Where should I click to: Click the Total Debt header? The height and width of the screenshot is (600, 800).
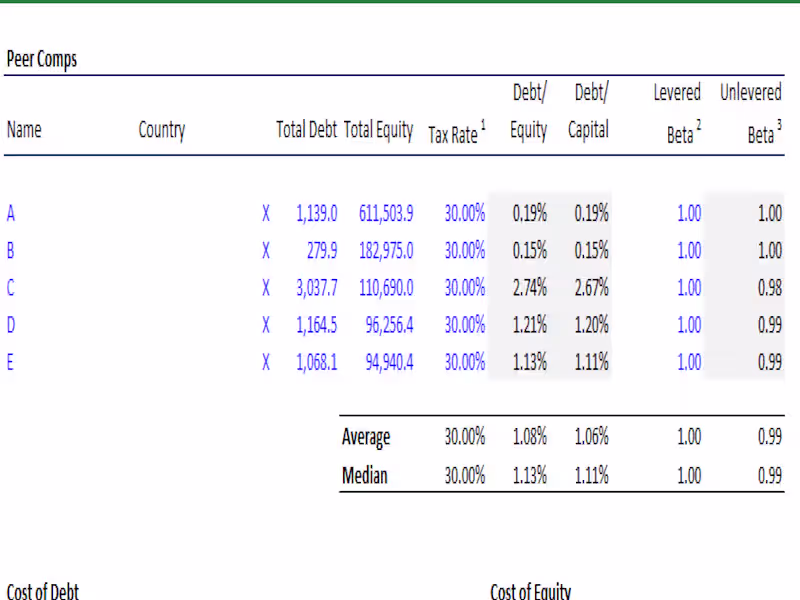306,129
